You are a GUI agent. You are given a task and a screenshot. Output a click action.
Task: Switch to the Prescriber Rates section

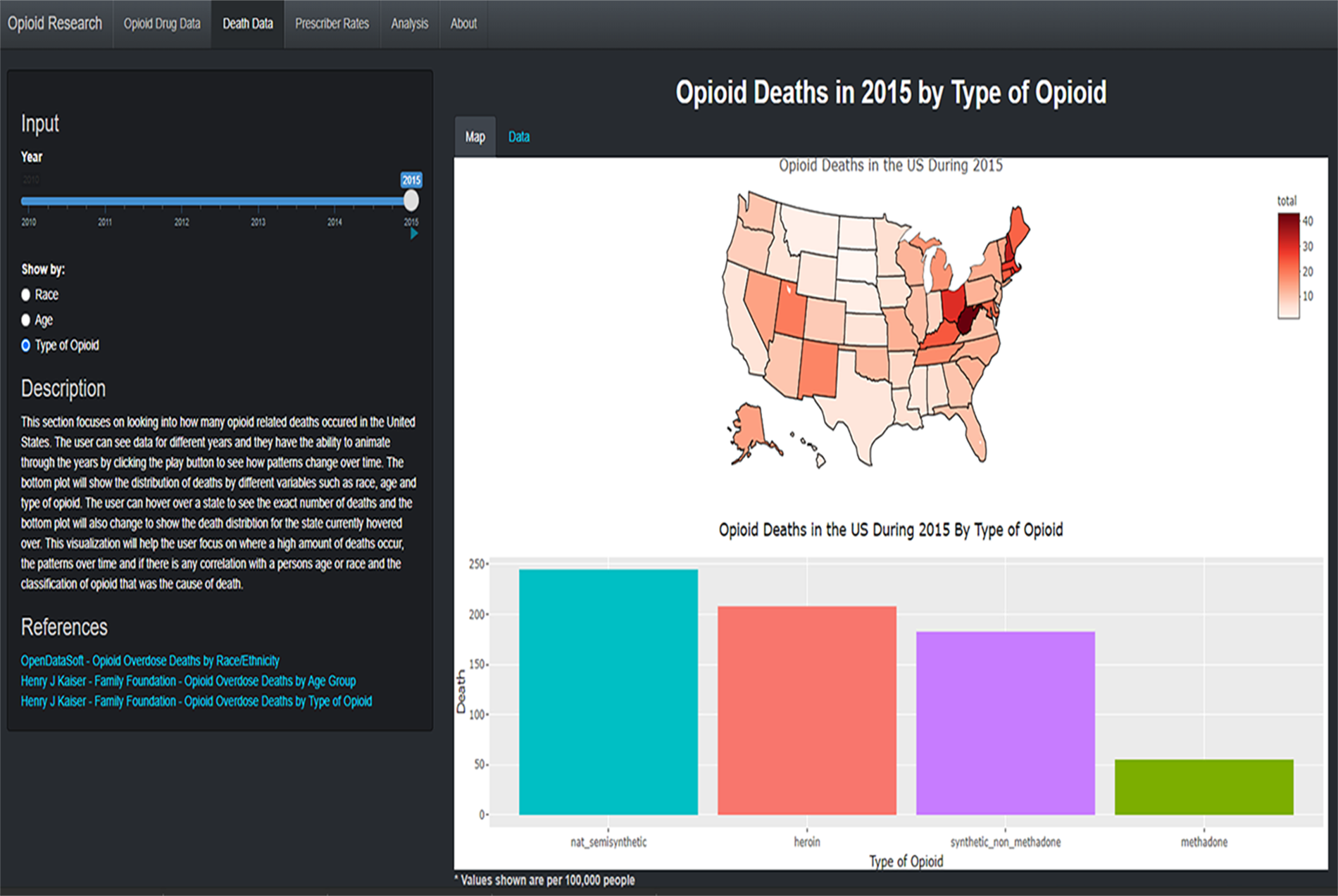[332, 23]
